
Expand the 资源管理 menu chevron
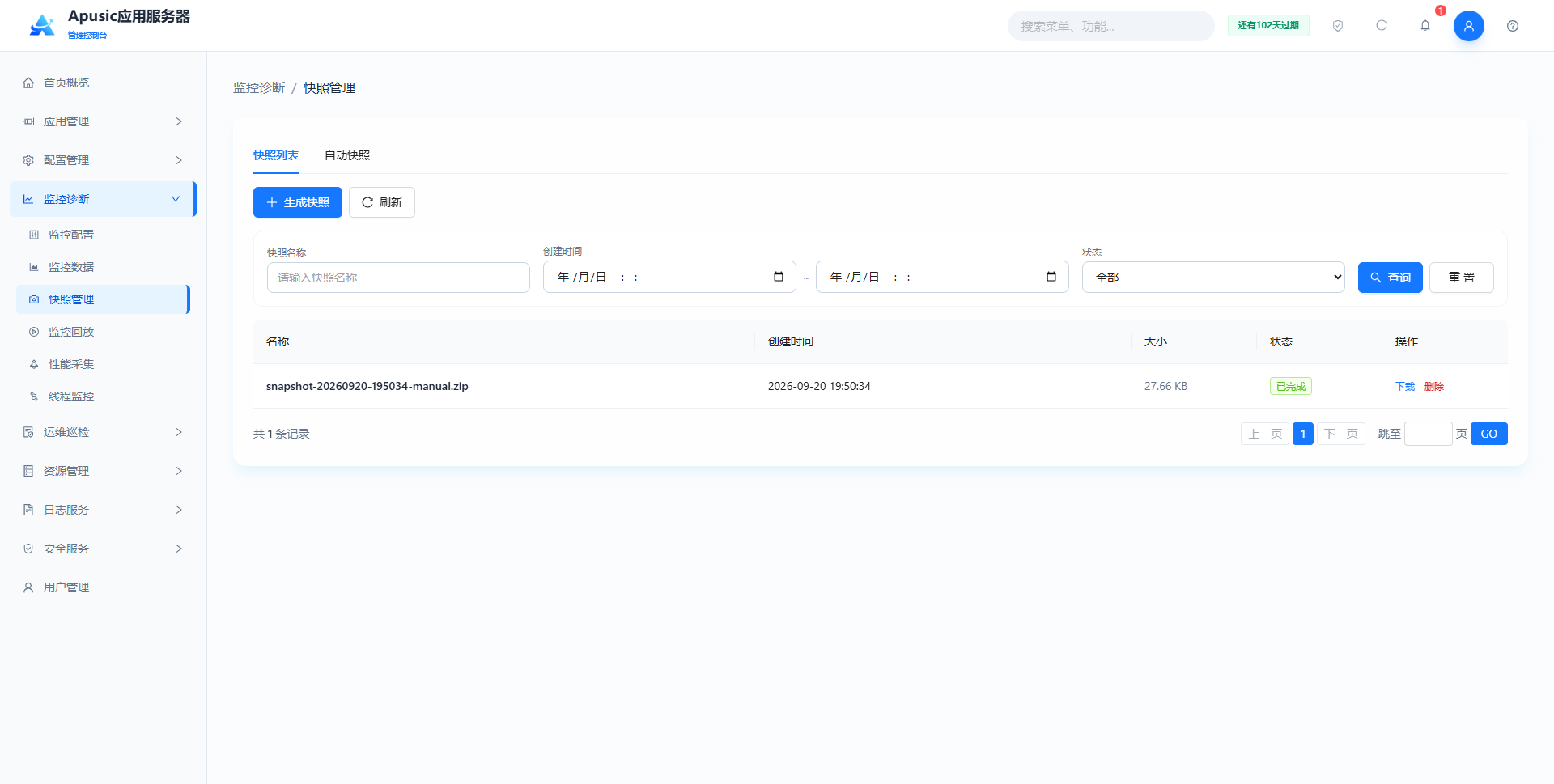point(179,471)
